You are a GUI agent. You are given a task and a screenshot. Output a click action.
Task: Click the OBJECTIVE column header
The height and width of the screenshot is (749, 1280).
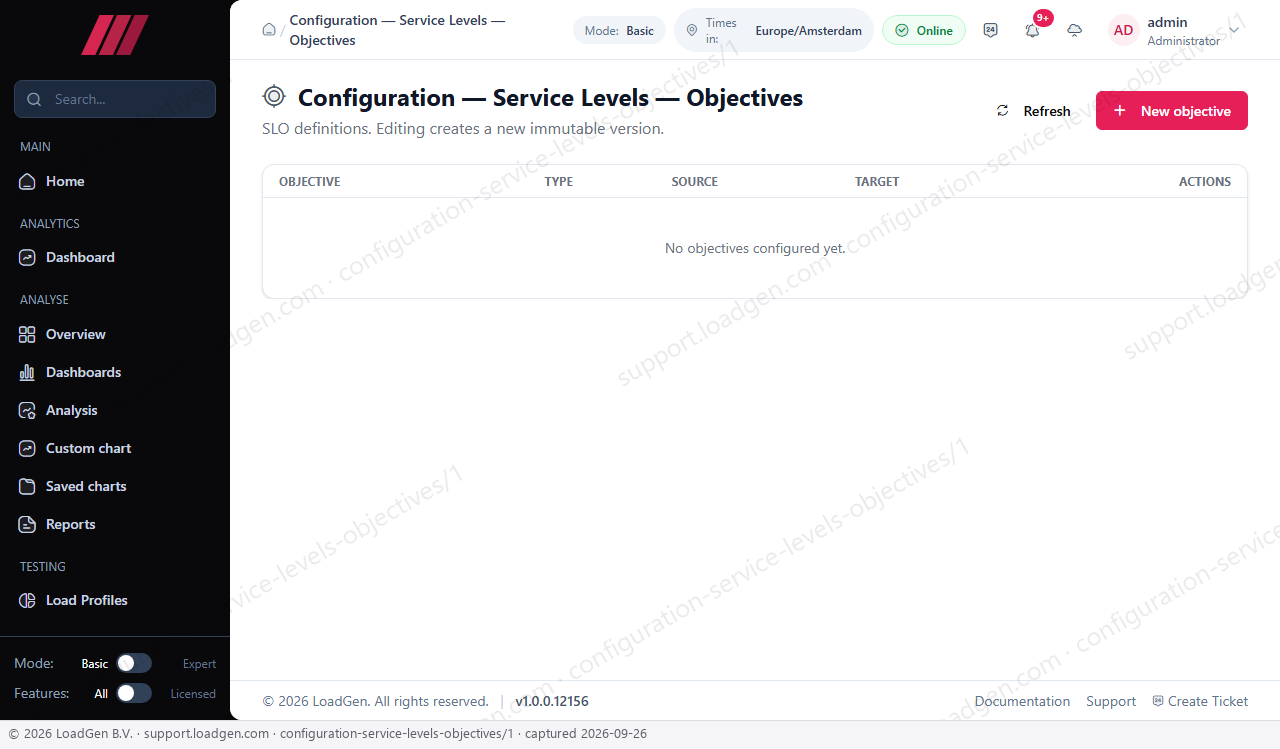click(310, 182)
